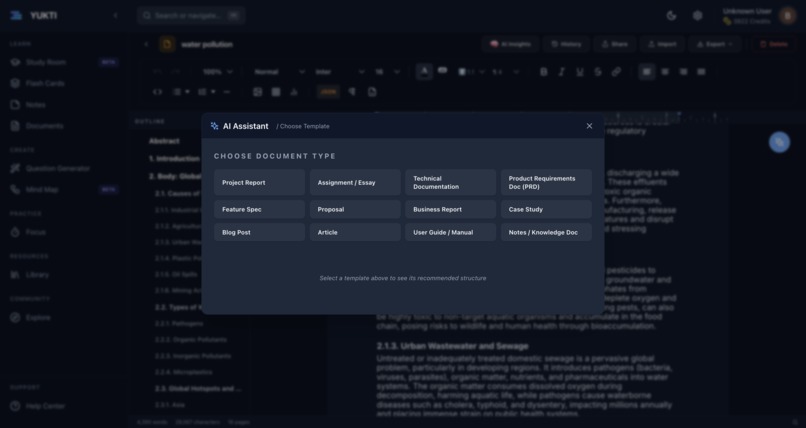Set align left
This screenshot has height=428, width=806.
647,72
